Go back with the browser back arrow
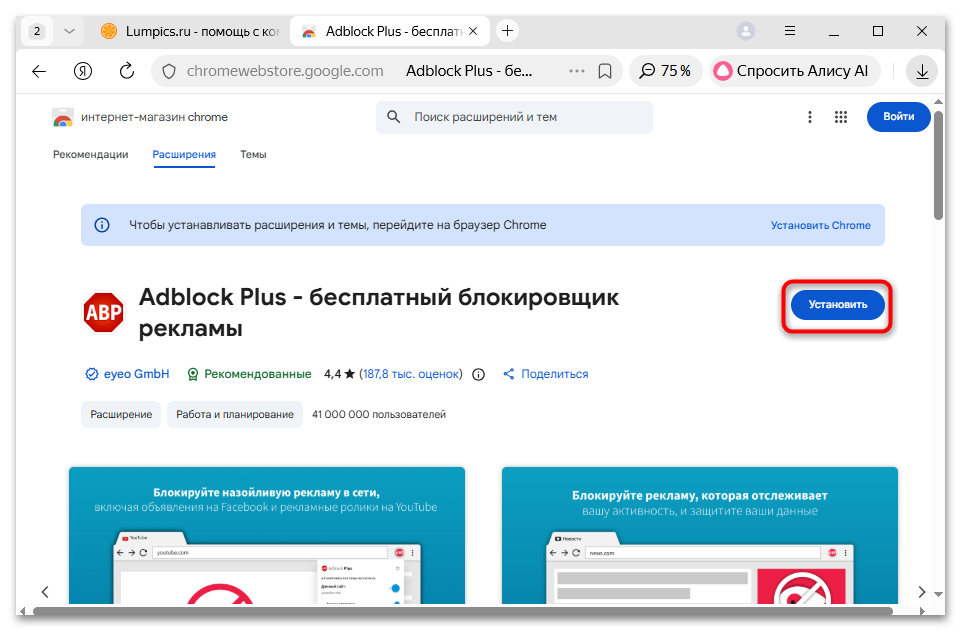The image size is (961, 631). (x=39, y=72)
